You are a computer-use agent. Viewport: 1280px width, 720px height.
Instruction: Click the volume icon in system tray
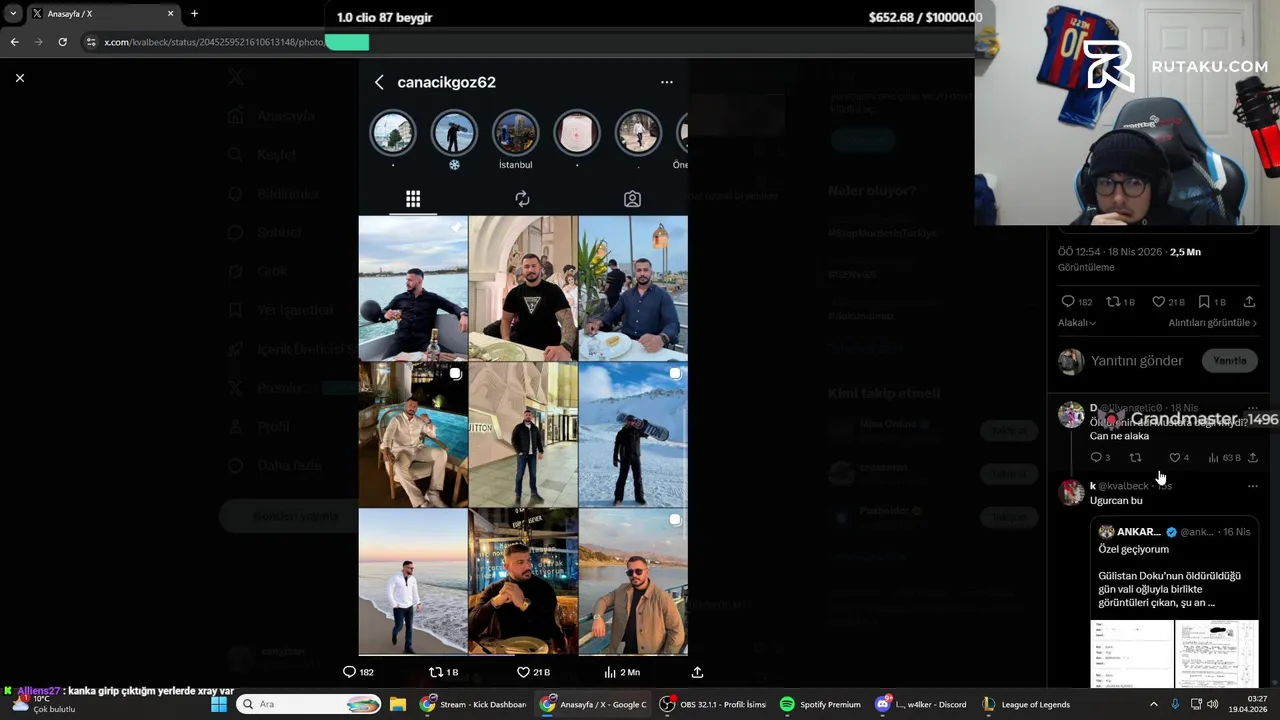pos(1213,704)
